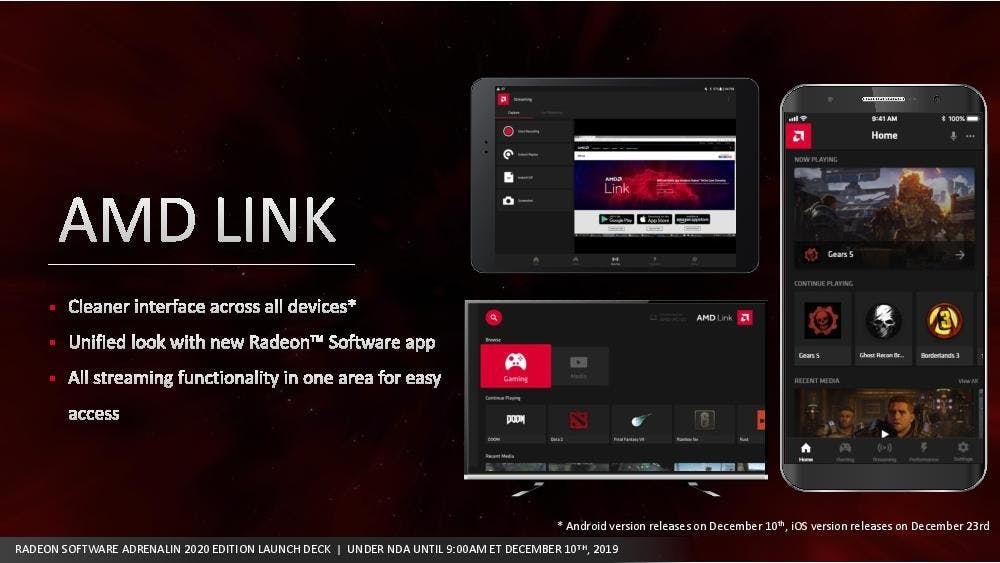This screenshot has height=563, width=1000.
Task: Open the three-dot menu in the phone header
Action: click(x=970, y=136)
